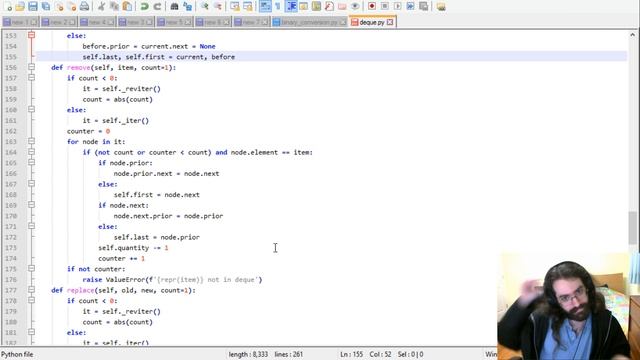Save current recorded macro icon

point(424,7)
